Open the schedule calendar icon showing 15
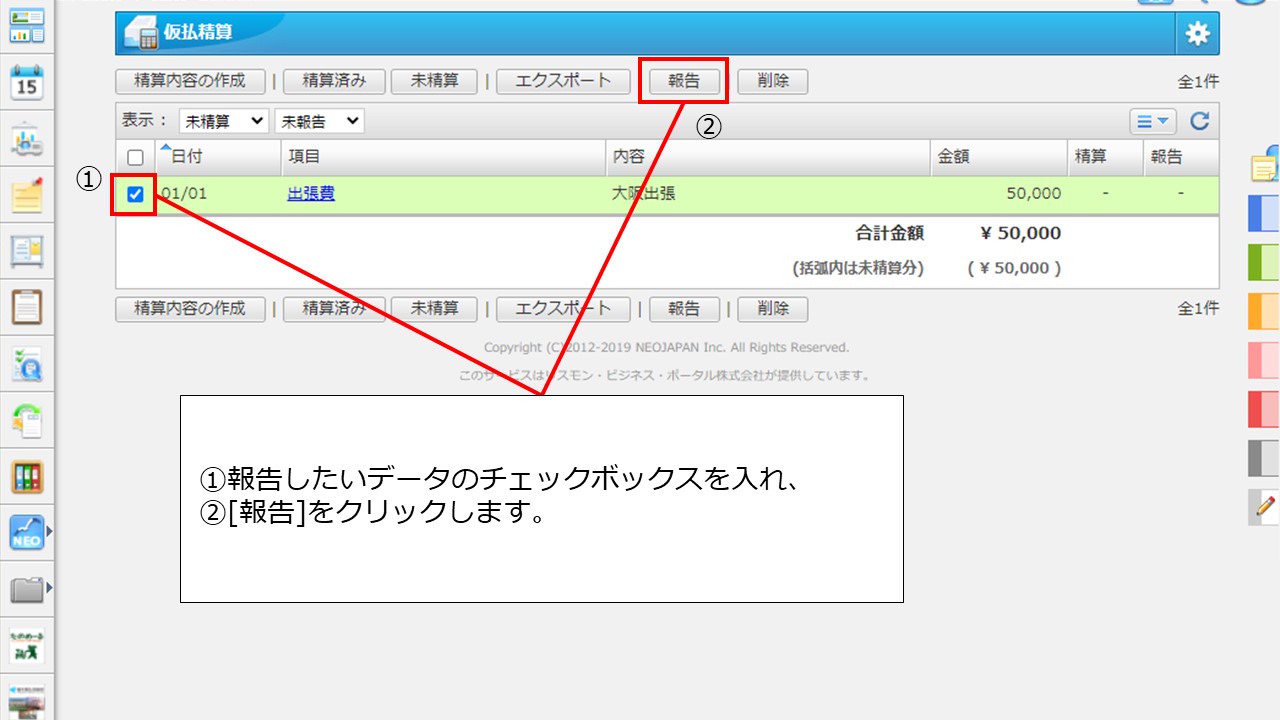 tap(27, 82)
